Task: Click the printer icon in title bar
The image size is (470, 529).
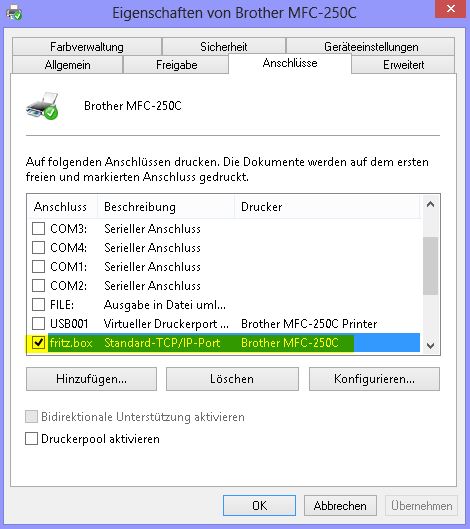Action: coord(14,12)
